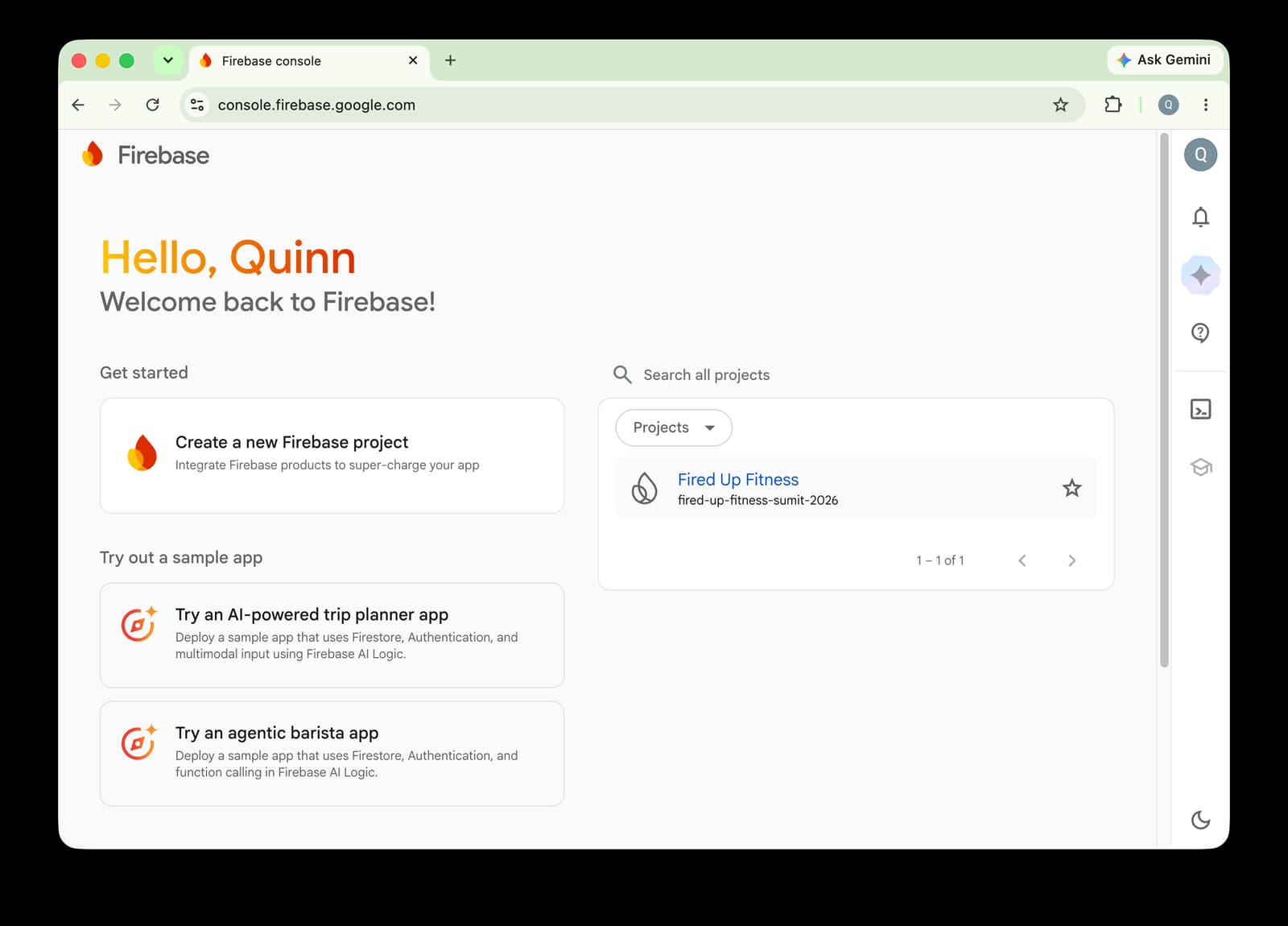This screenshot has width=1288, height=926.
Task: Click the Firebase flame logo in header
Action: point(93,154)
